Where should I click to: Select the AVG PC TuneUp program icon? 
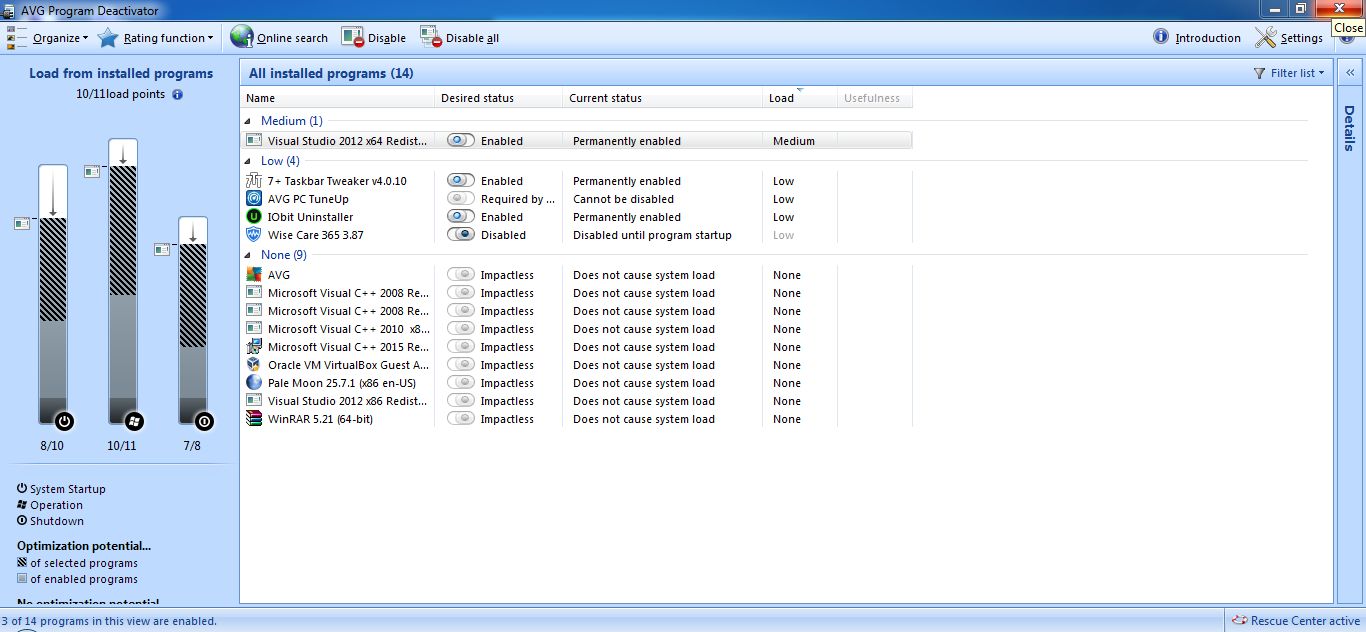click(x=254, y=199)
